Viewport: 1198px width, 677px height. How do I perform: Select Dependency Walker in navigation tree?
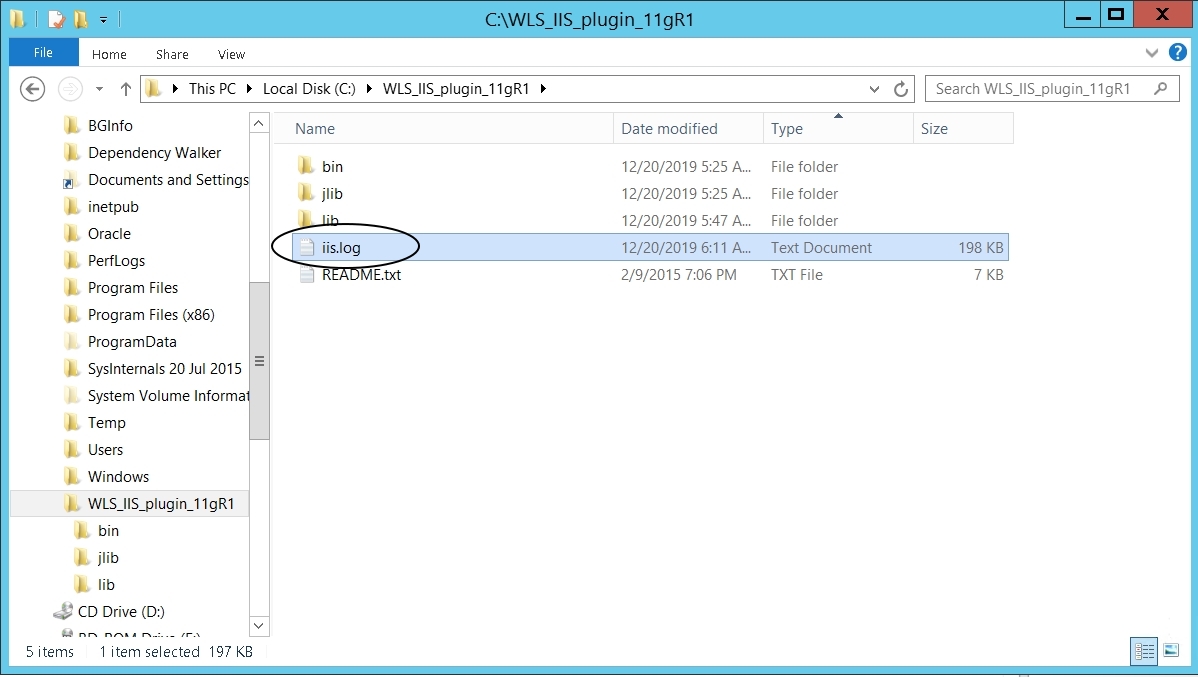tap(154, 153)
